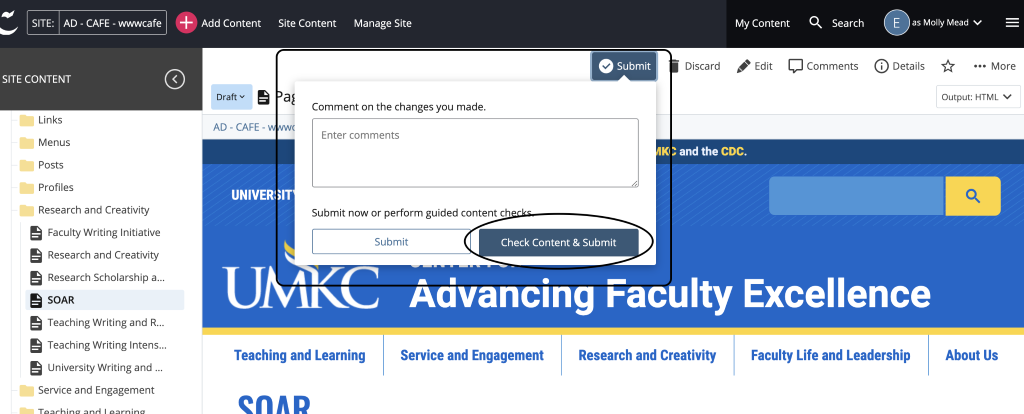Select Teaching Writing Intens... page
Screen dimensions: 1024x414
click(106, 345)
